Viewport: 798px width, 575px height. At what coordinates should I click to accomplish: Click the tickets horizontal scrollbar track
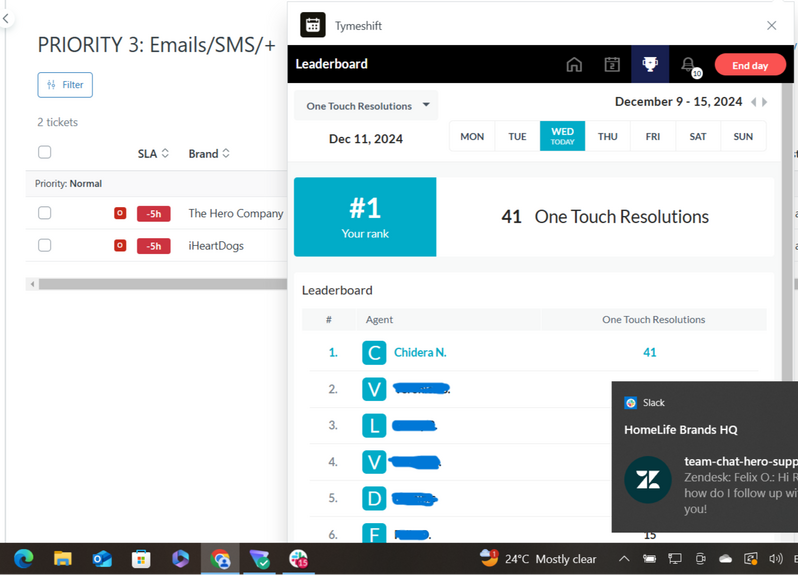163,284
